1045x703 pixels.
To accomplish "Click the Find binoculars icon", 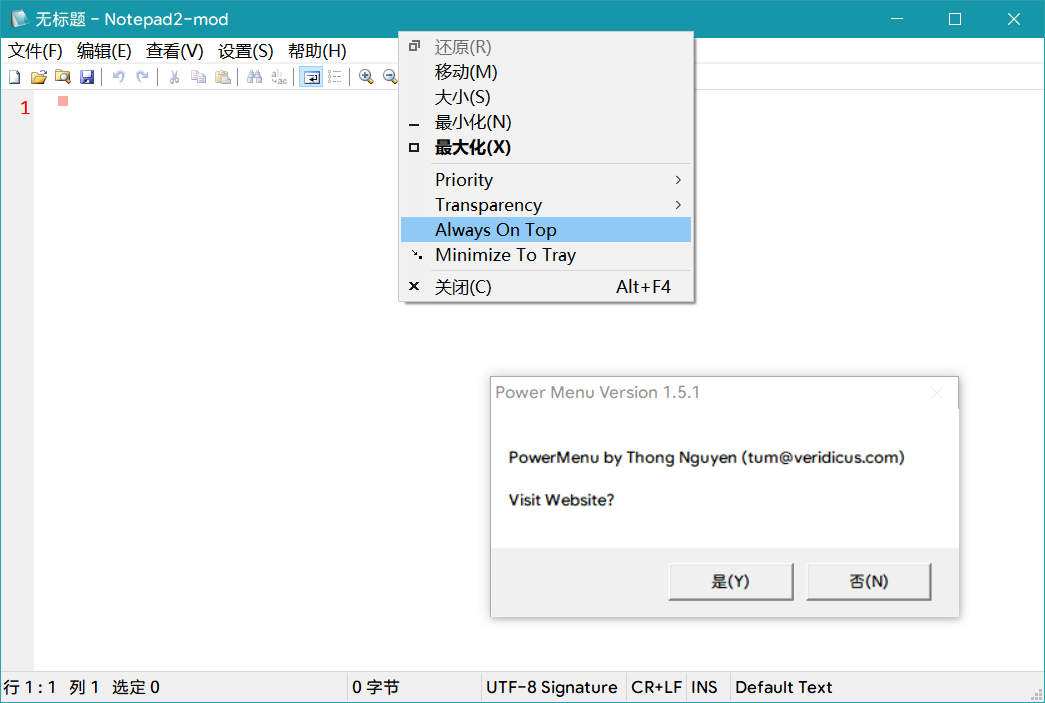I will [254, 77].
